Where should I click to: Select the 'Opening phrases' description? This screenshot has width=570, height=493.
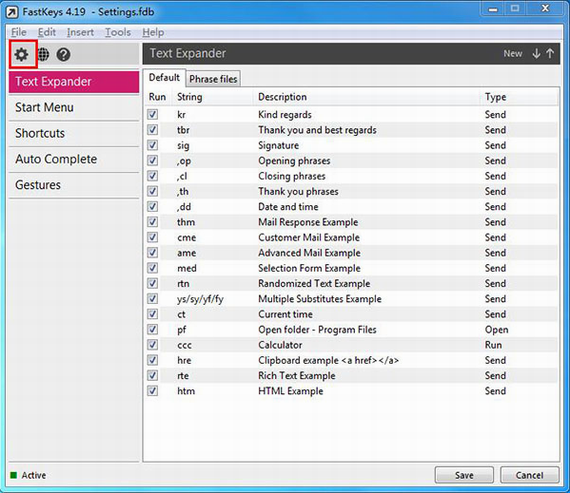pos(294,161)
